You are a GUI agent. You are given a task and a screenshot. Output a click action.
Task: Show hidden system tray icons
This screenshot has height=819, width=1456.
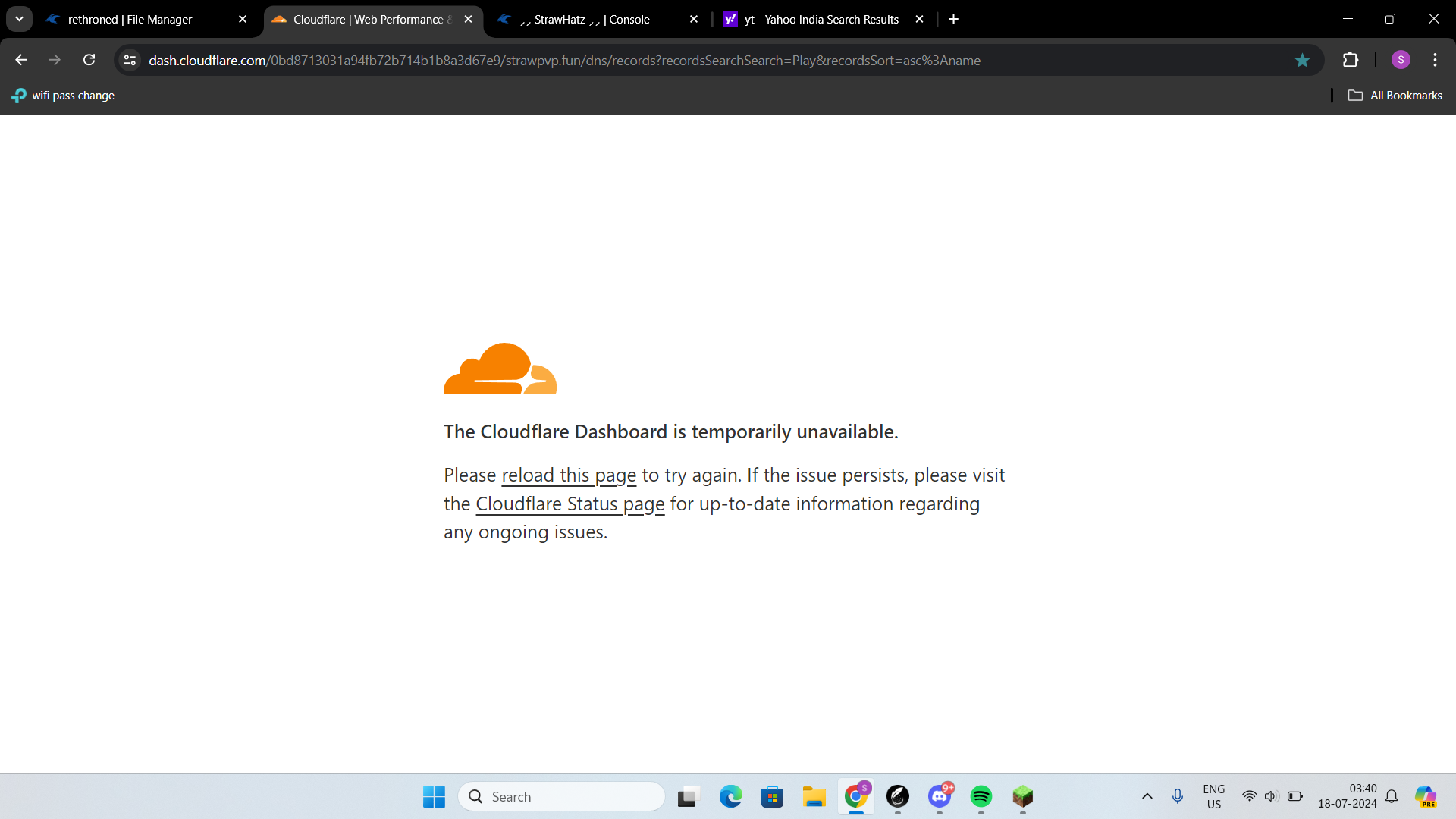pyautogui.click(x=1147, y=796)
